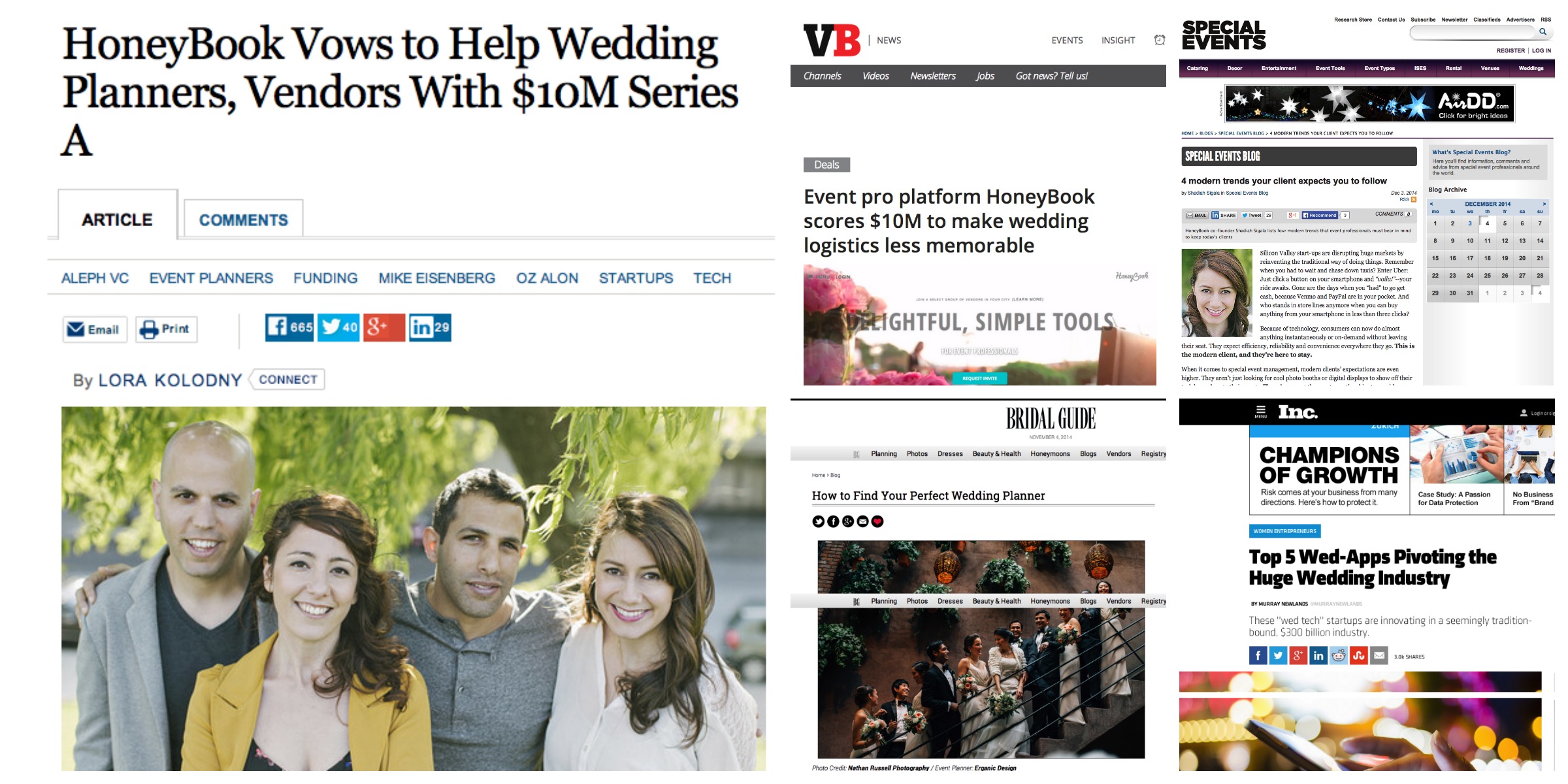Select December 4 in calendar
This screenshot has width=1568, height=784.
(x=1487, y=223)
